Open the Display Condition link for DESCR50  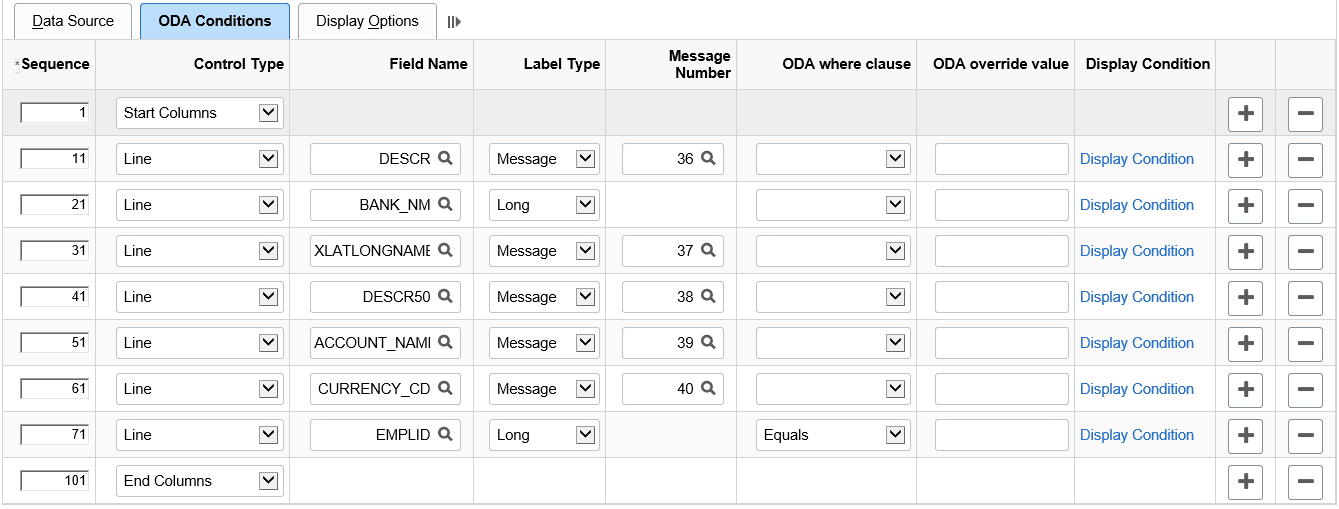pos(1136,297)
